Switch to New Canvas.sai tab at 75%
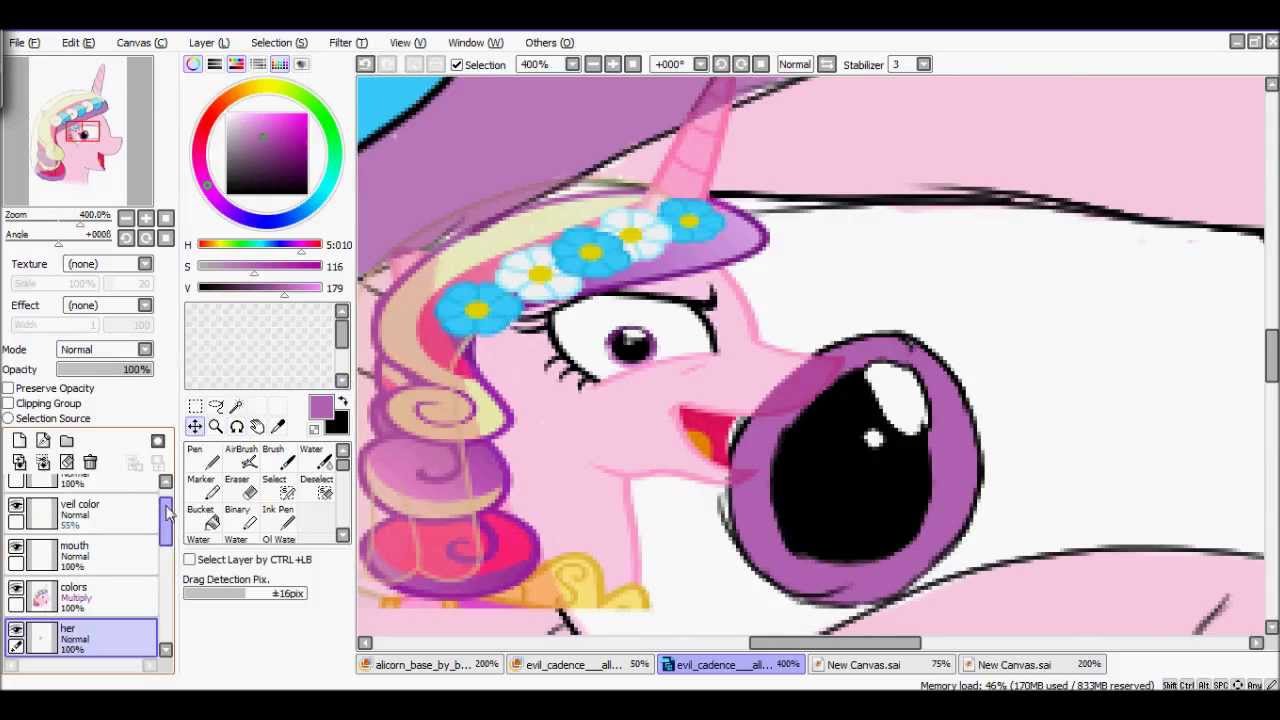The image size is (1280, 720). pos(881,664)
